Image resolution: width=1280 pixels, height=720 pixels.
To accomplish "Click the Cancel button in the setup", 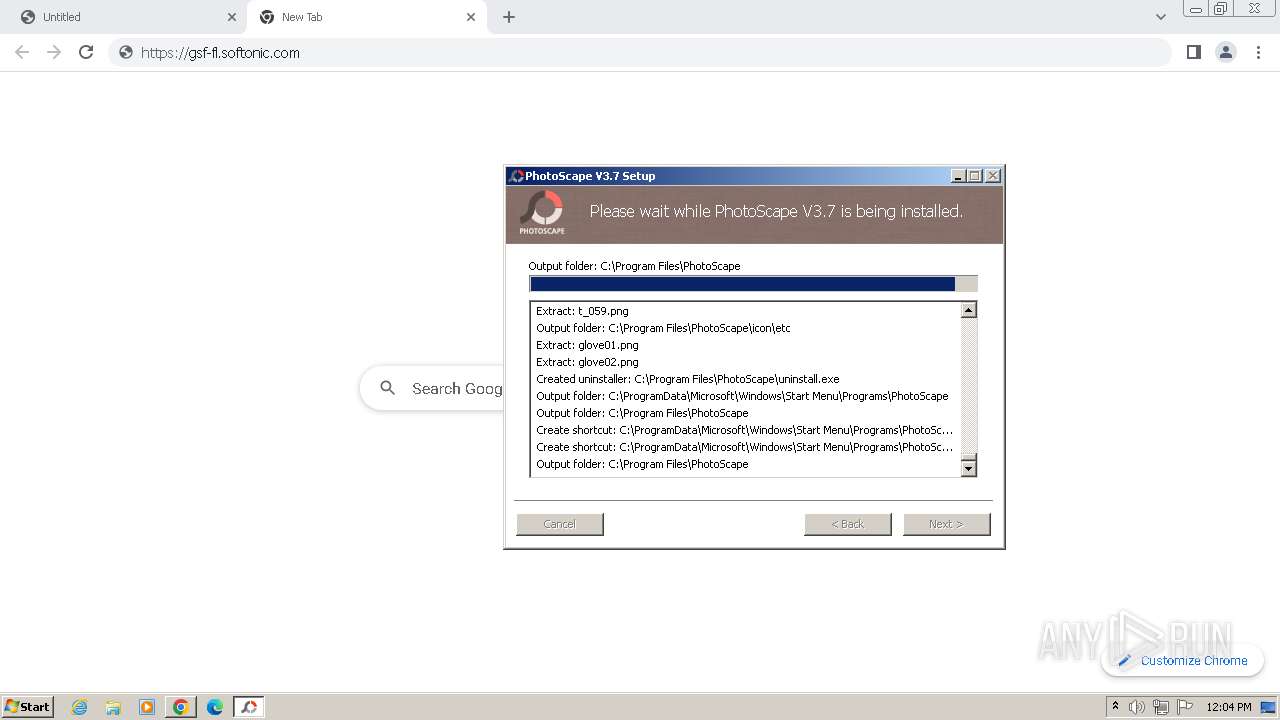I will (x=560, y=524).
